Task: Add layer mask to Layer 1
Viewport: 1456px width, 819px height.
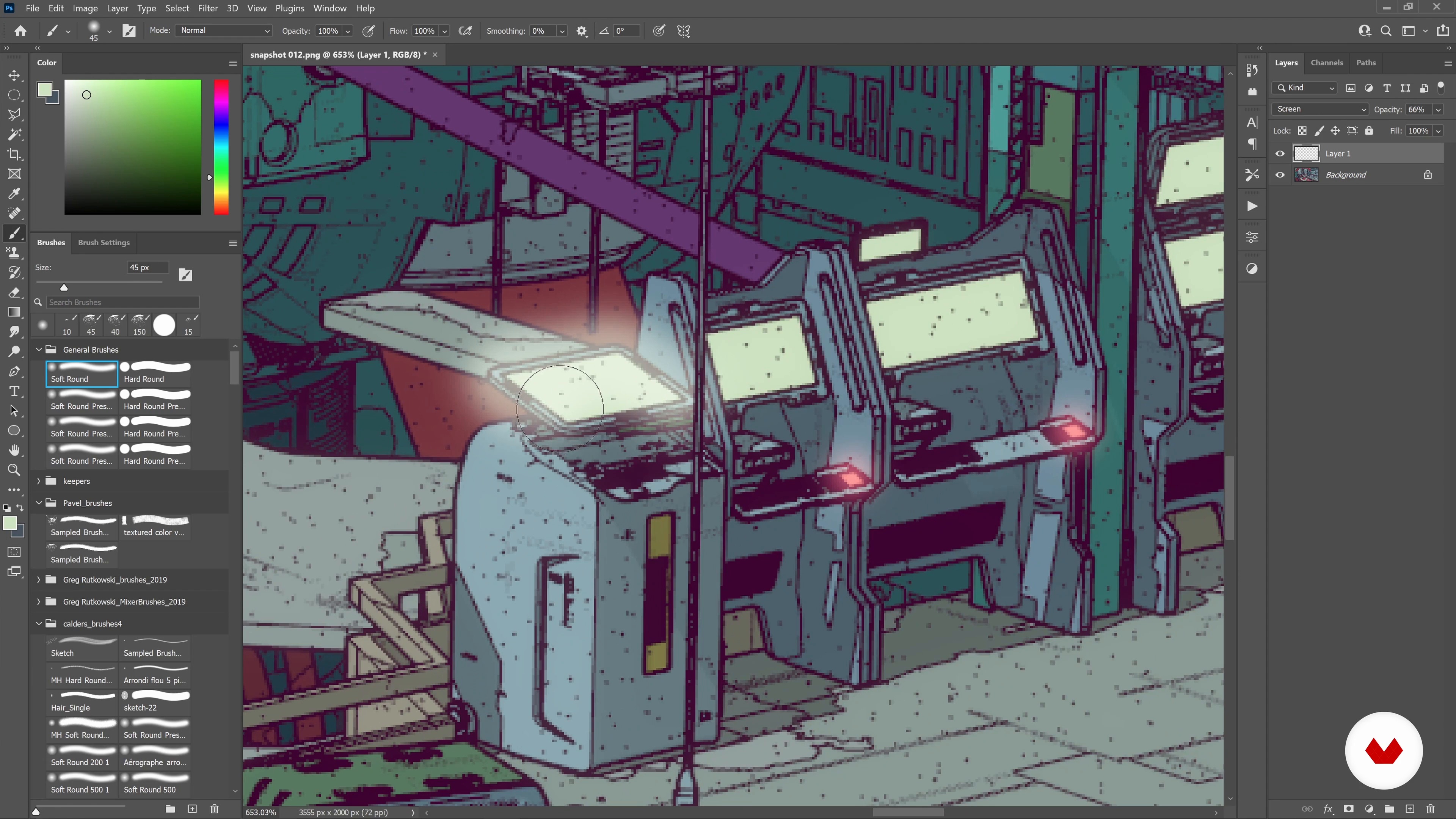Action: (1349, 809)
